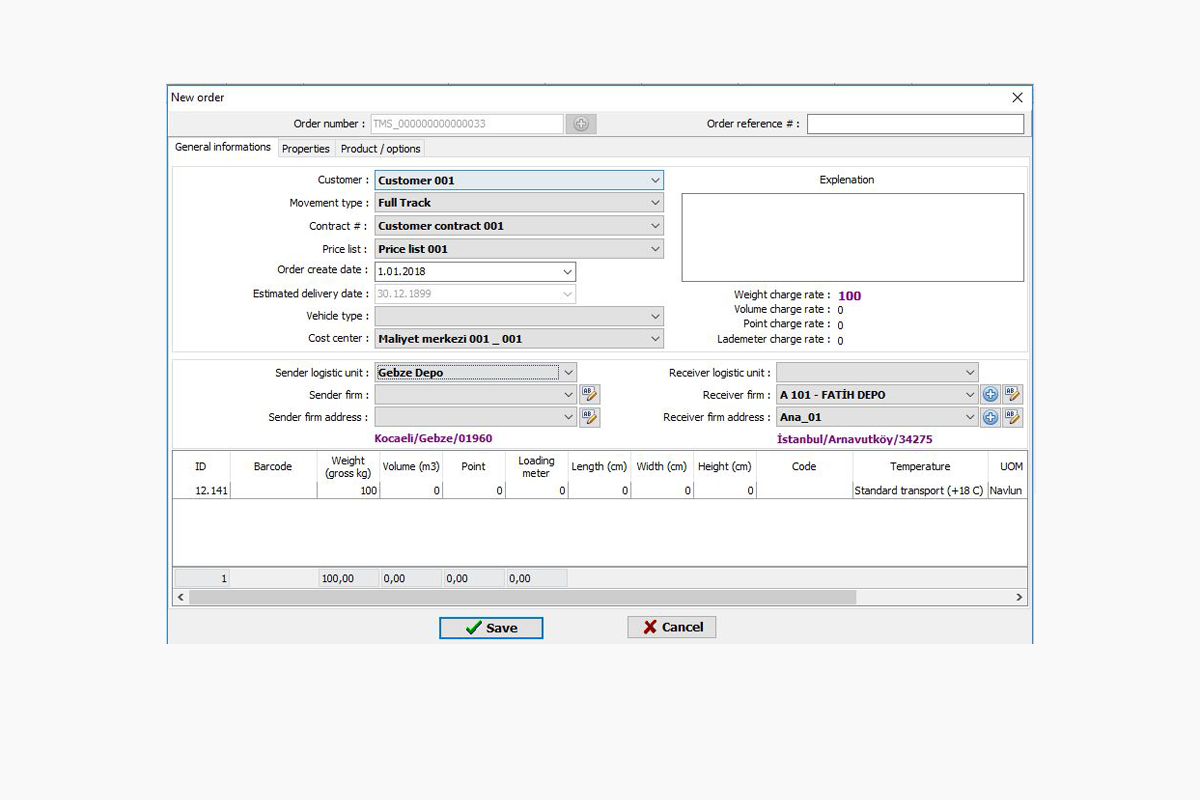
Task: Click the plus icon beside Order number
Action: tap(581, 124)
